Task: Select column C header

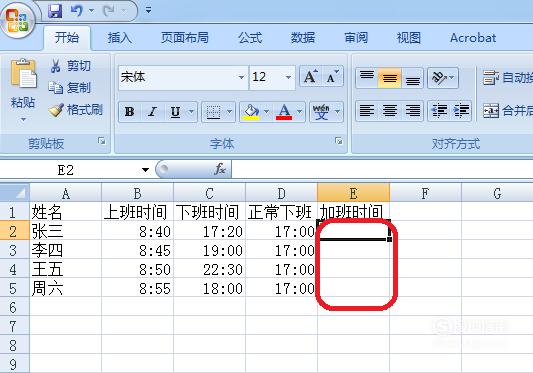Action: click(x=209, y=193)
